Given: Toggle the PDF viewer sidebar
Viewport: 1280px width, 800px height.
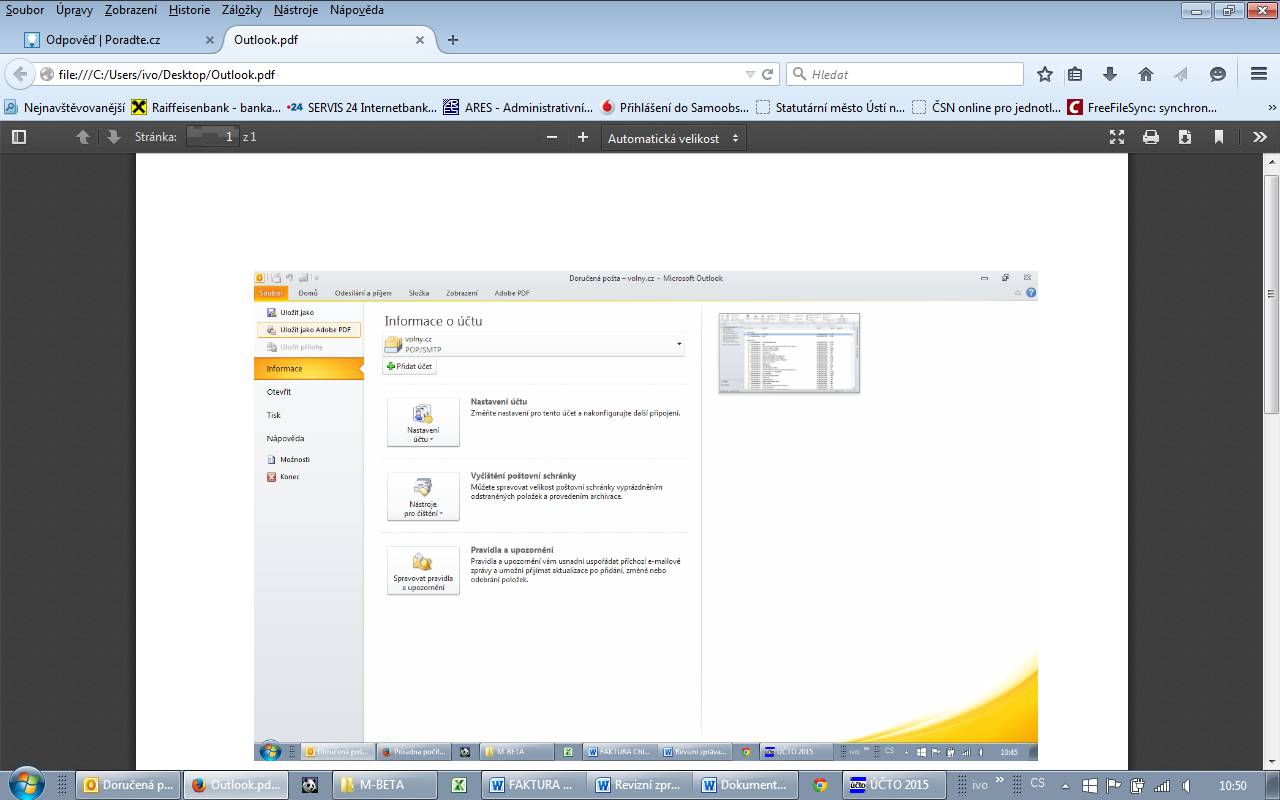Looking at the screenshot, I should click(x=18, y=137).
